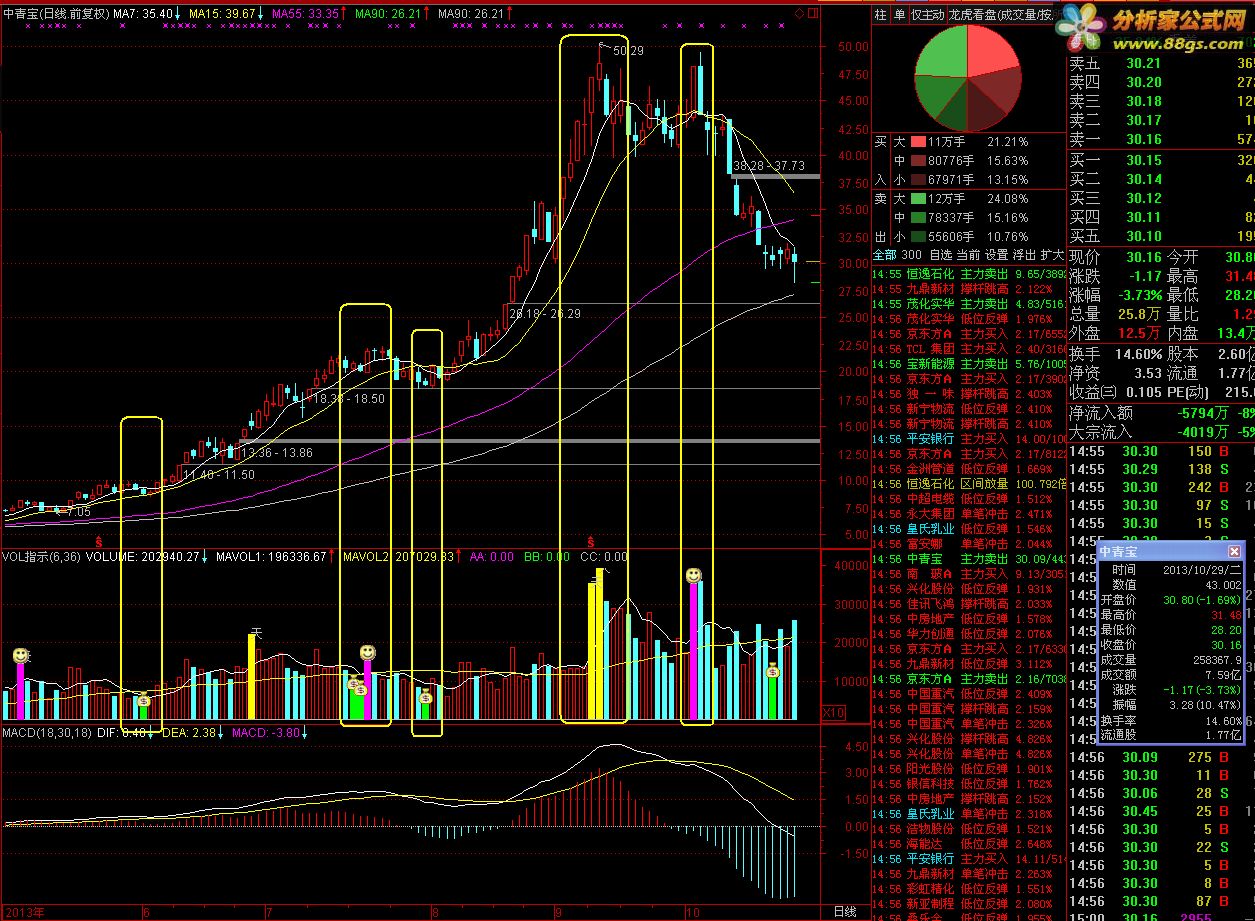Switch to the 柱 view tab
The width and height of the screenshot is (1255, 921).
click(880, 15)
